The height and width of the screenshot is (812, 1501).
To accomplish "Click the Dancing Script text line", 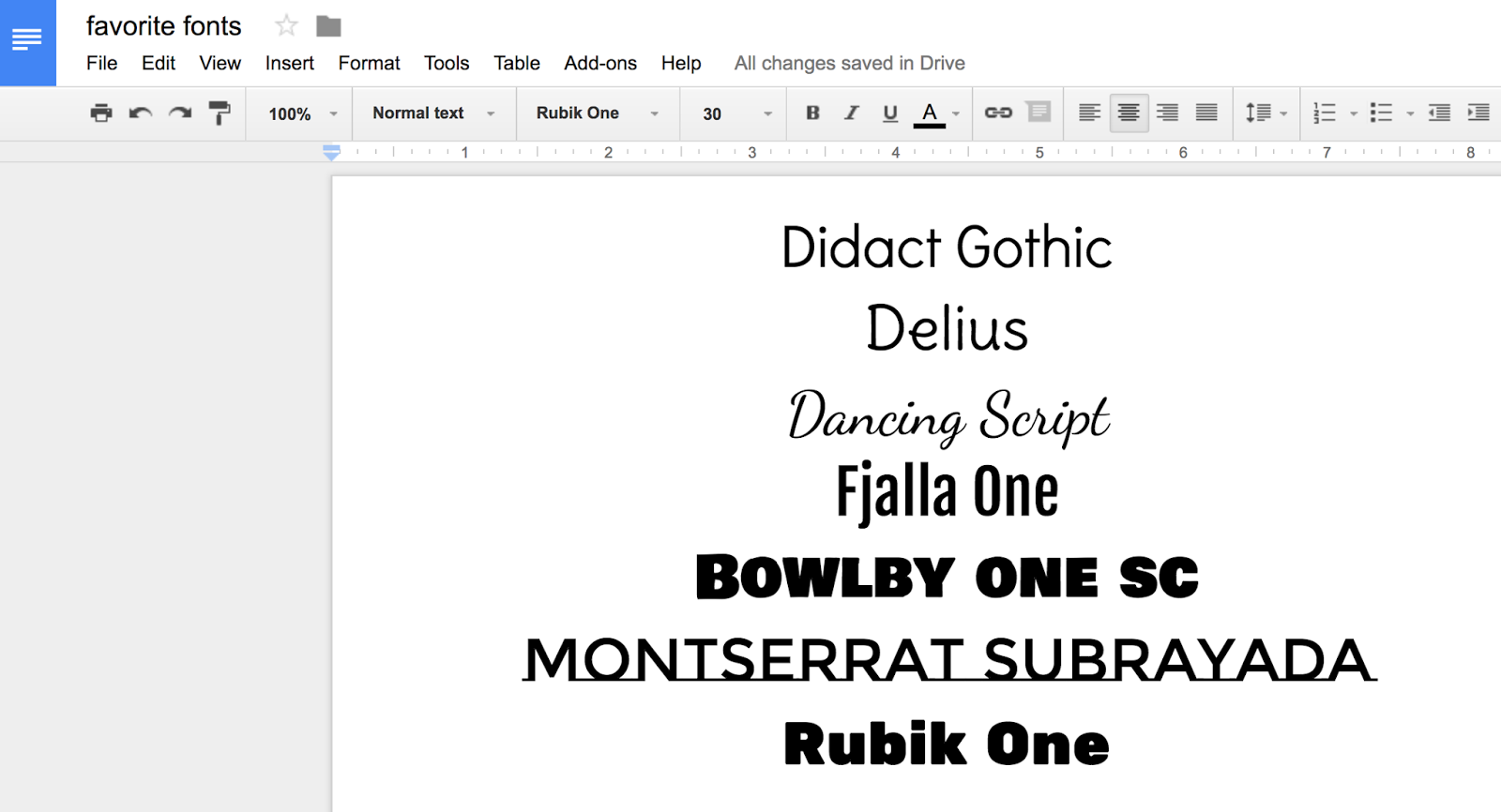I will tap(948, 416).
